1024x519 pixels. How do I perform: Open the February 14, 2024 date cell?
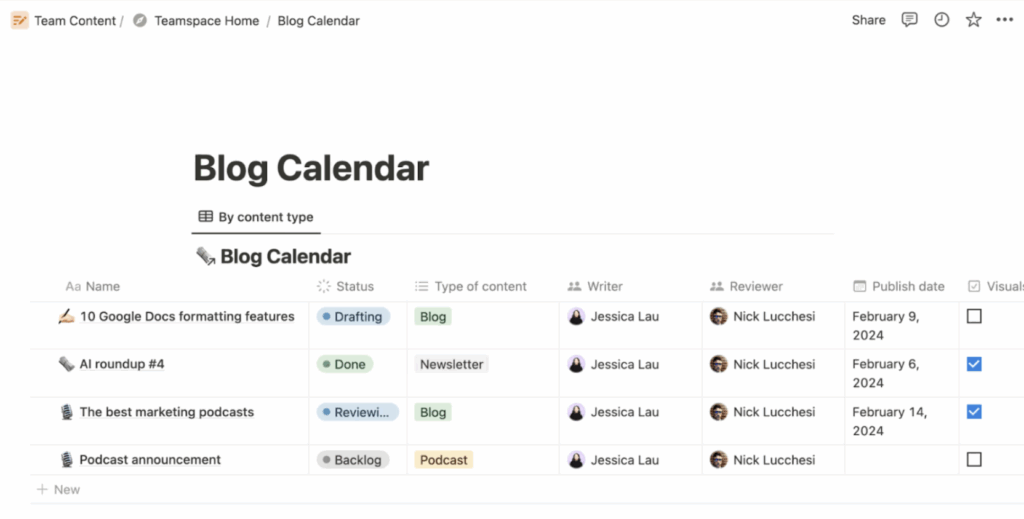point(890,421)
